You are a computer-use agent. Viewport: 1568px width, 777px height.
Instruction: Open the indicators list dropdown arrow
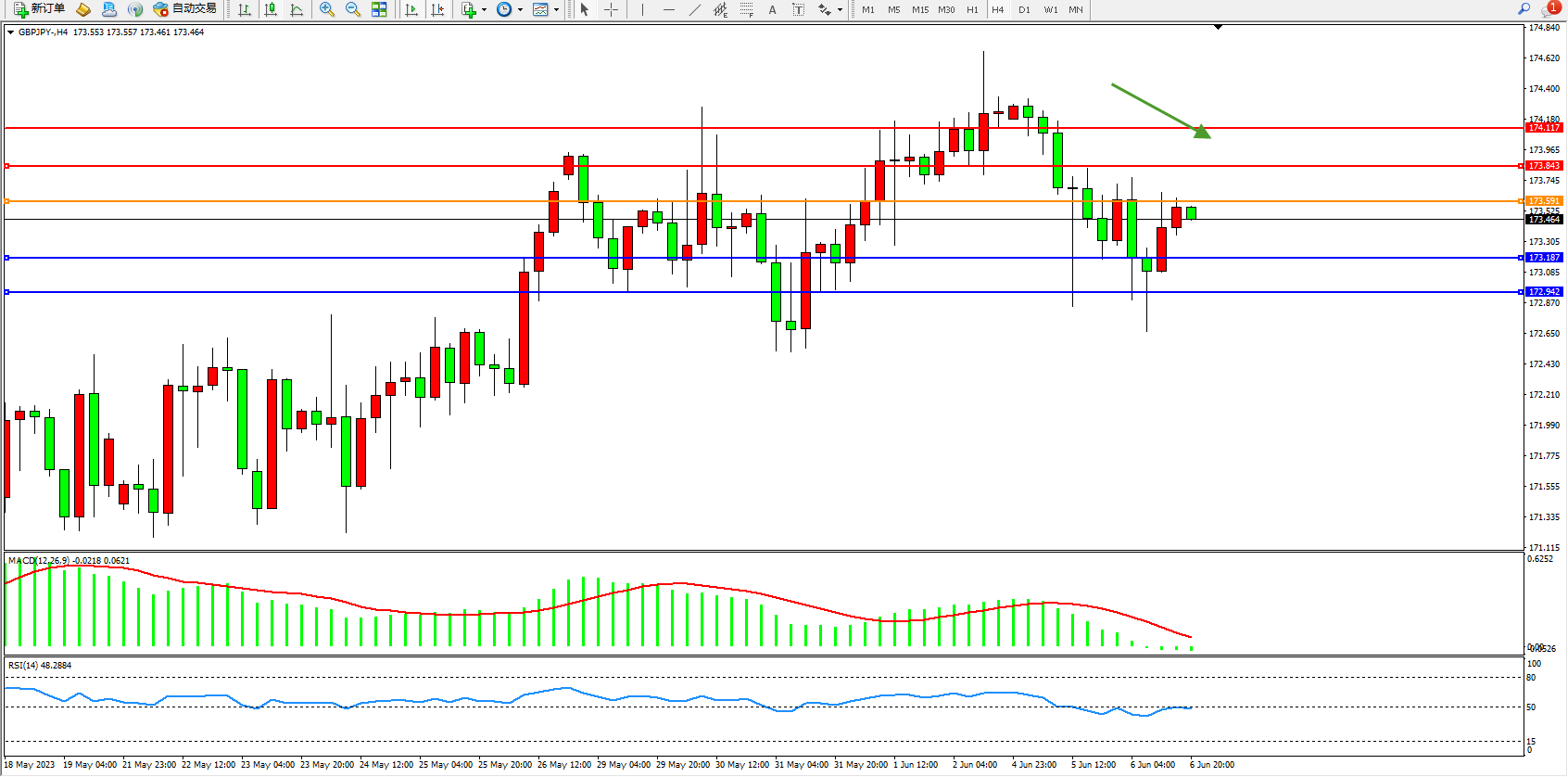pyautogui.click(x=484, y=9)
